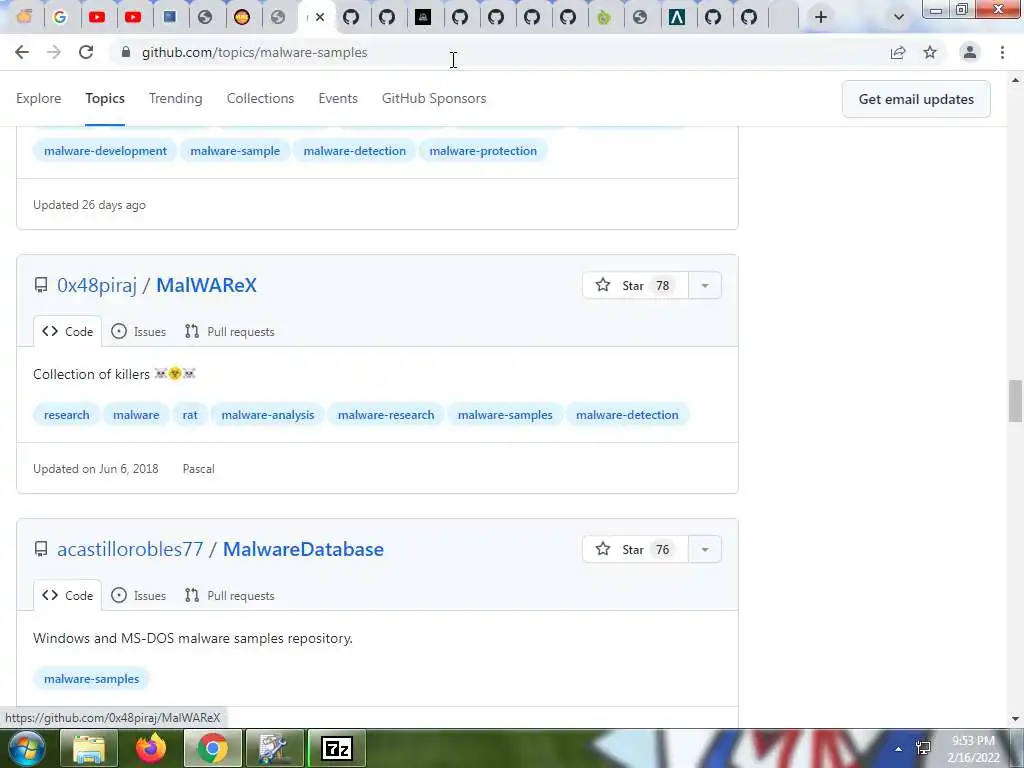Open the MalwareDatabase repository link
Viewport: 1024px width, 768px height.
(x=303, y=549)
